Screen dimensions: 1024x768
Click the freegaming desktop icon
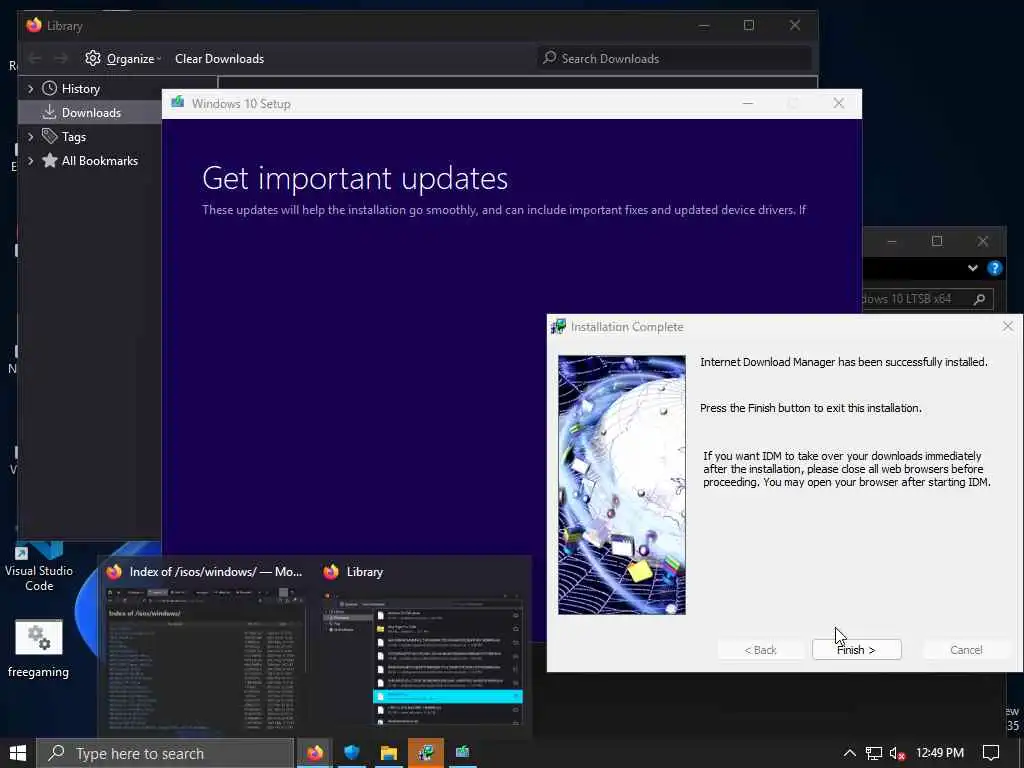pyautogui.click(x=39, y=648)
